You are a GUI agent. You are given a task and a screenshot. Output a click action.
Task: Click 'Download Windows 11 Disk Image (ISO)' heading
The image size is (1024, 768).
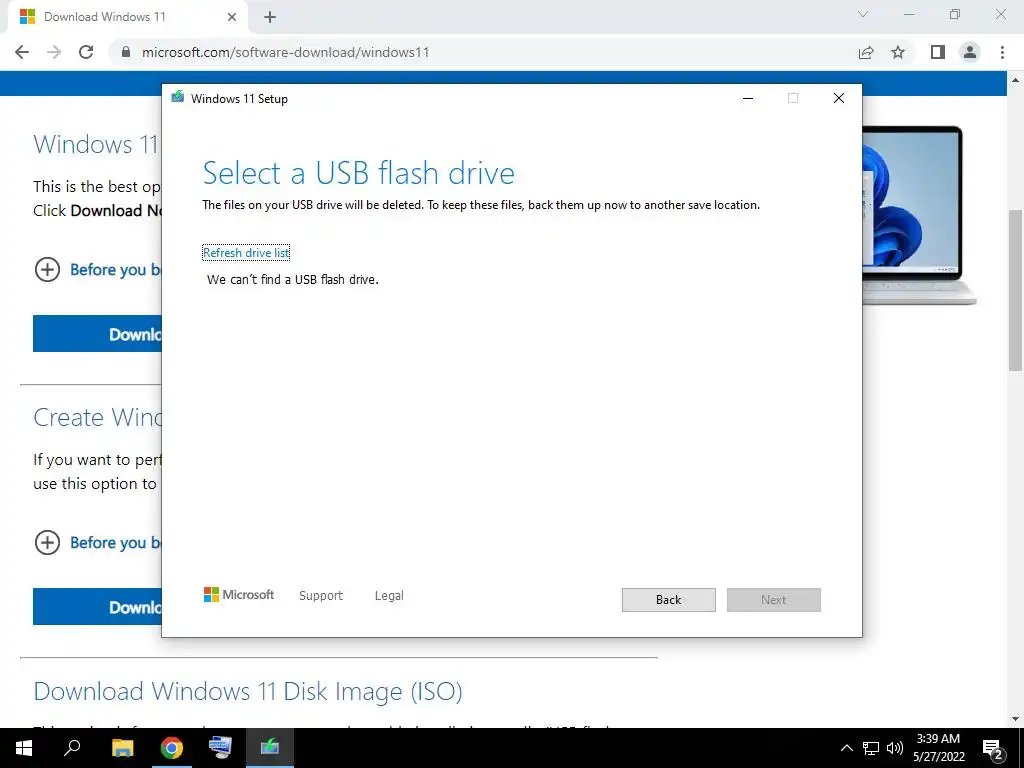pos(248,691)
